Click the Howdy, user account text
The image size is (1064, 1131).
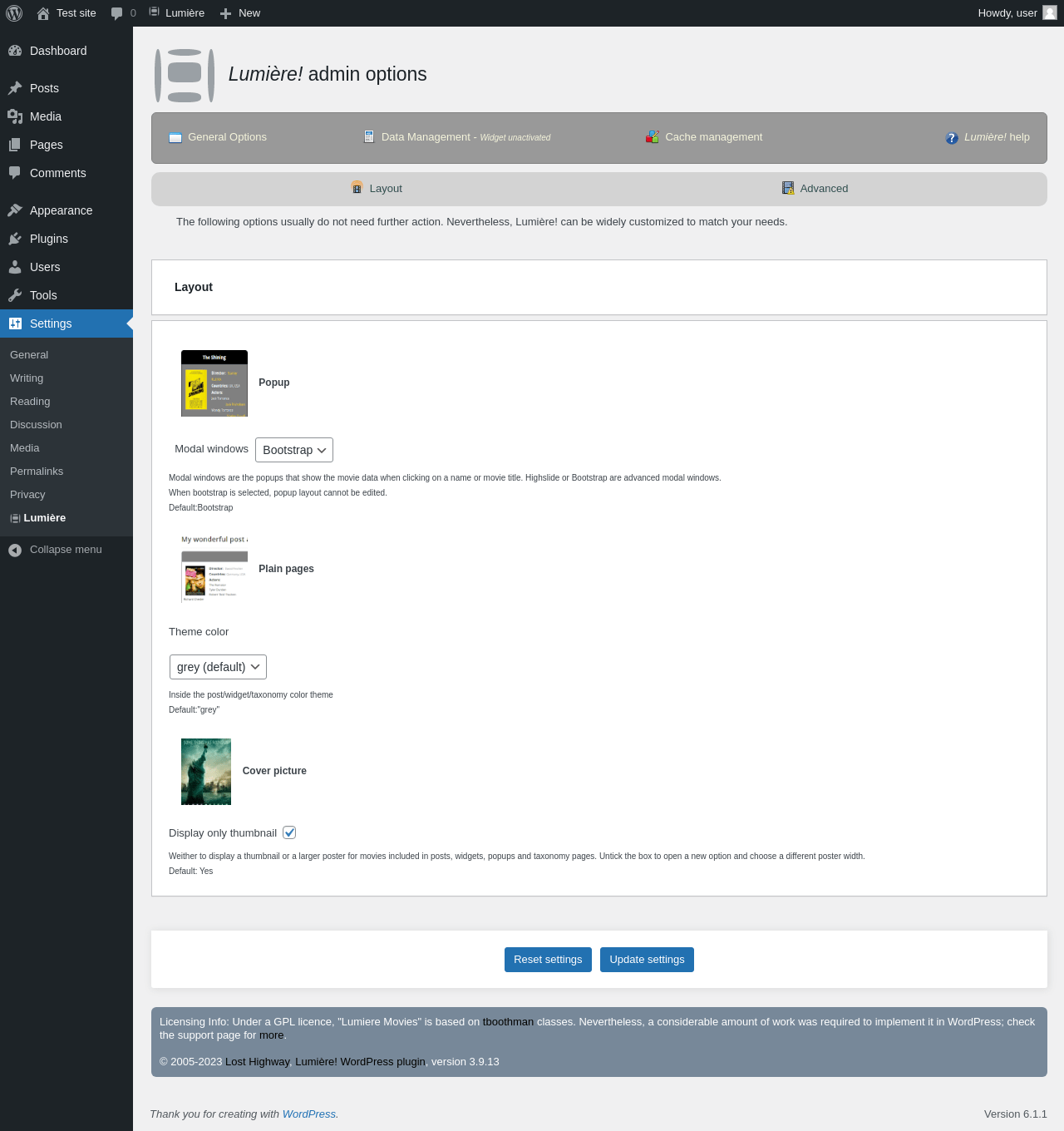click(1007, 13)
